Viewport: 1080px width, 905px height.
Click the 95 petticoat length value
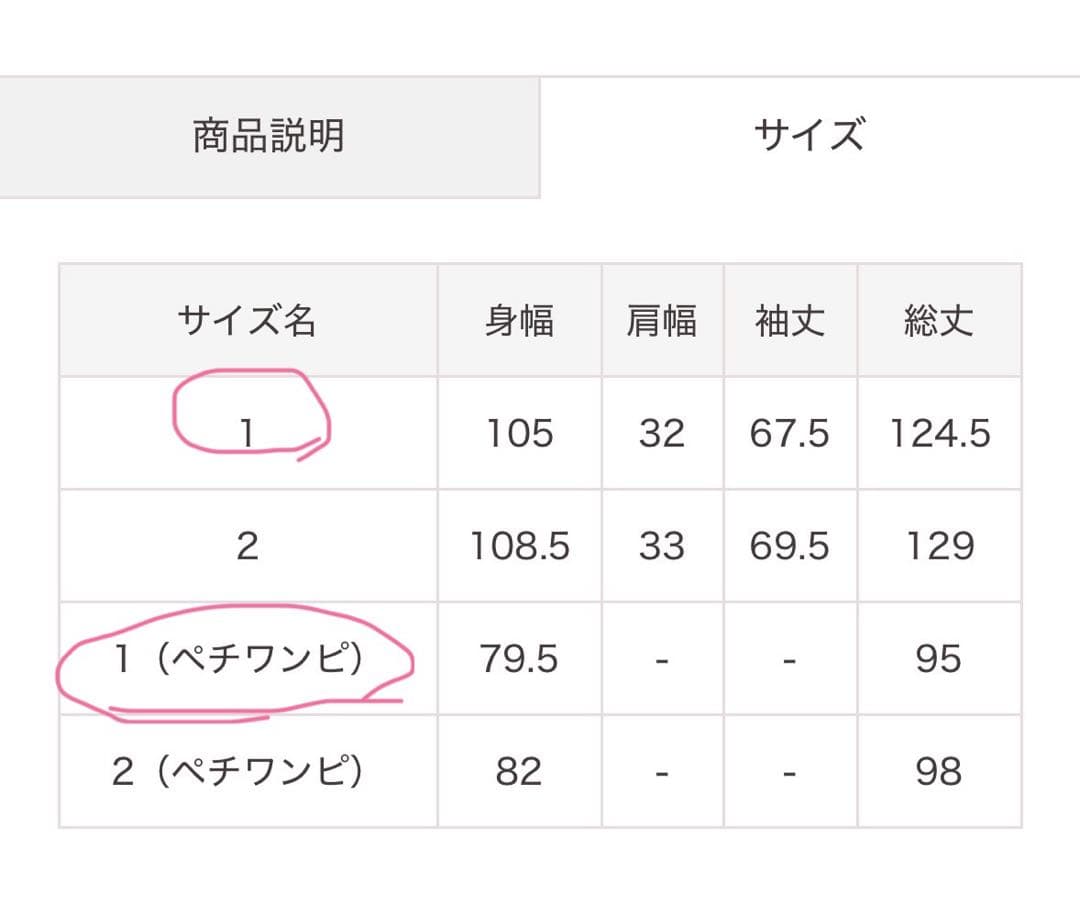click(x=939, y=659)
